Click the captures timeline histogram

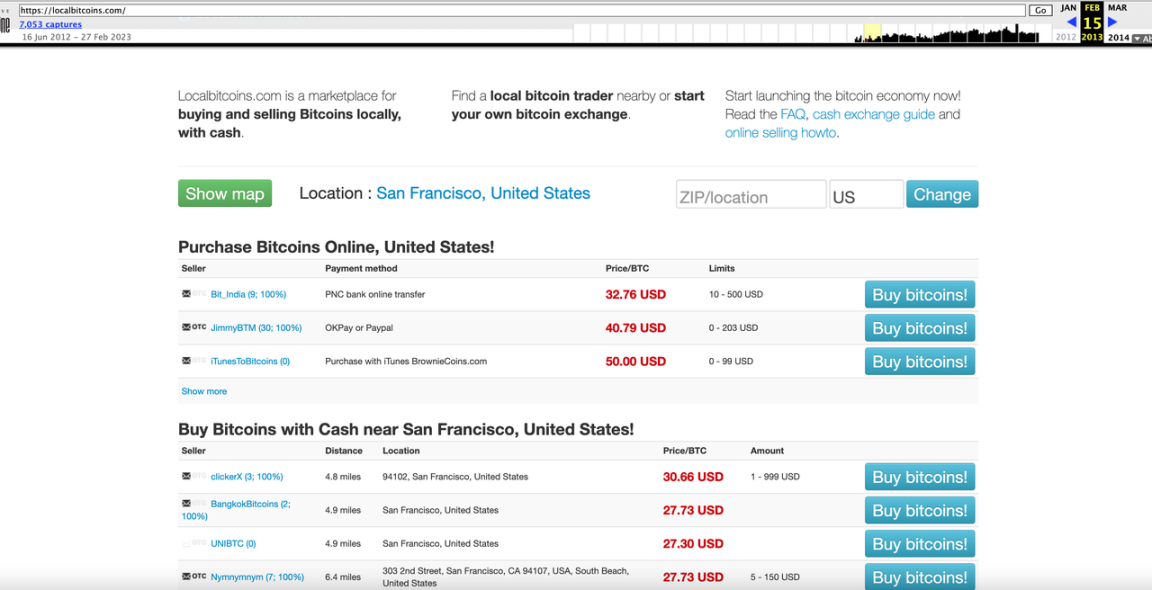point(950,33)
